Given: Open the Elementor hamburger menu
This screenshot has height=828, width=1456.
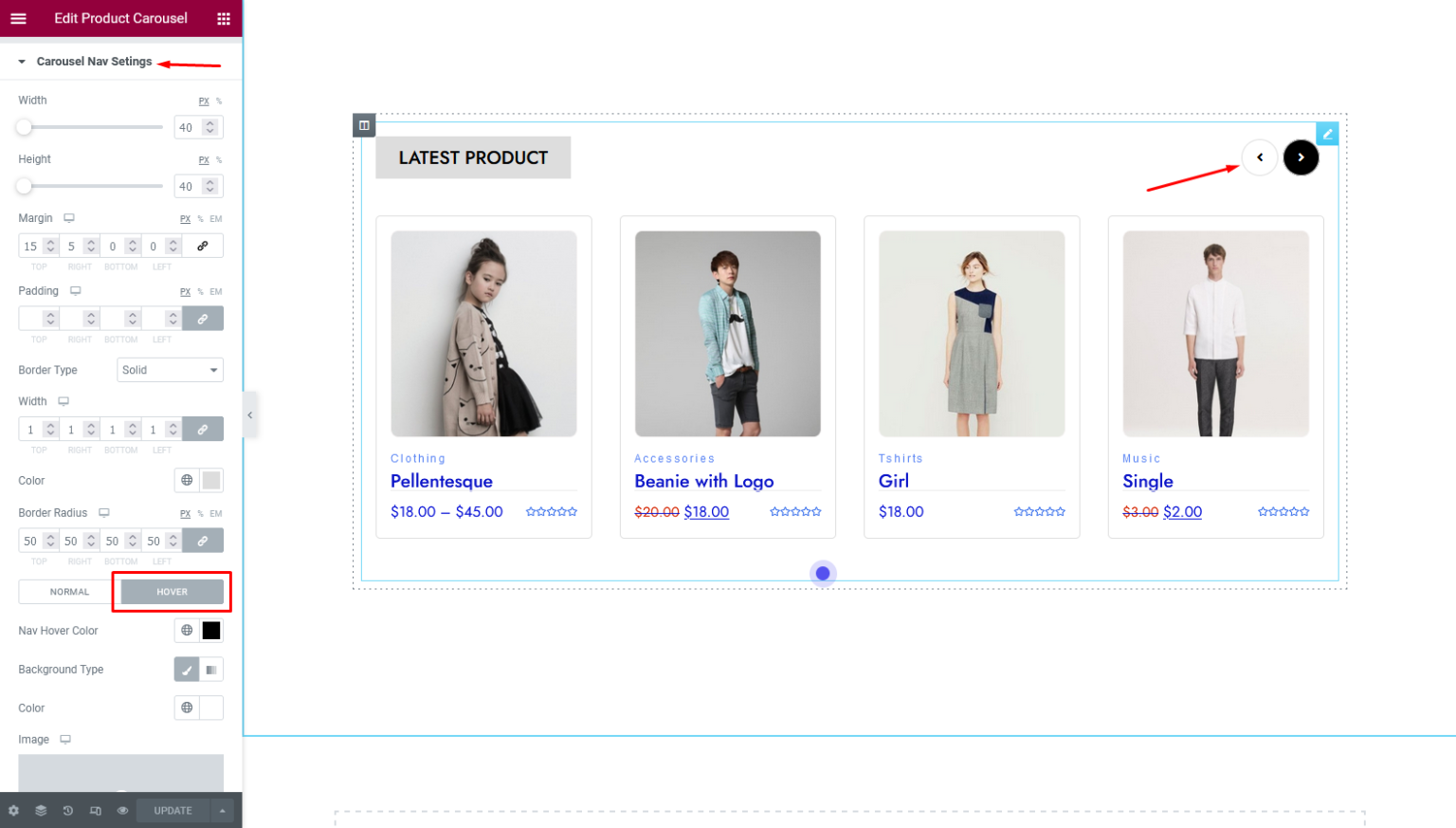Looking at the screenshot, I should click(x=18, y=18).
